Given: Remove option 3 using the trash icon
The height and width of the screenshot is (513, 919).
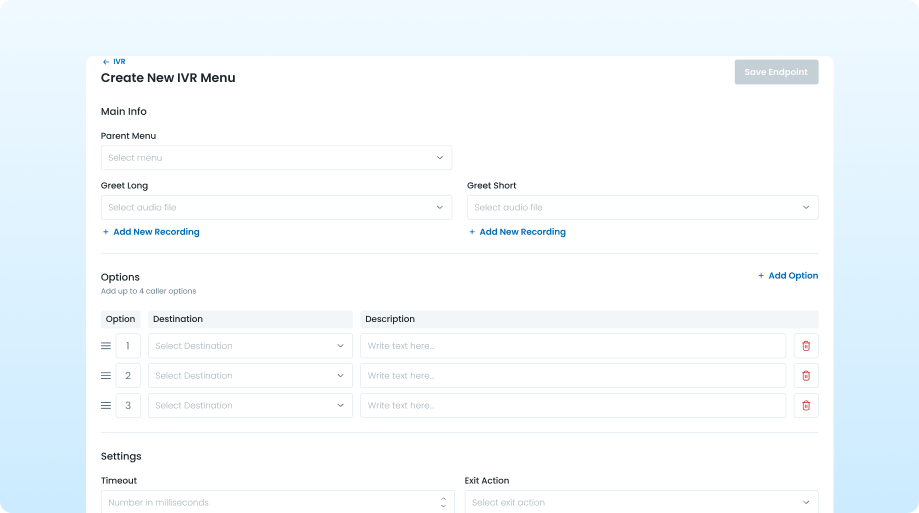Looking at the screenshot, I should [x=806, y=406].
